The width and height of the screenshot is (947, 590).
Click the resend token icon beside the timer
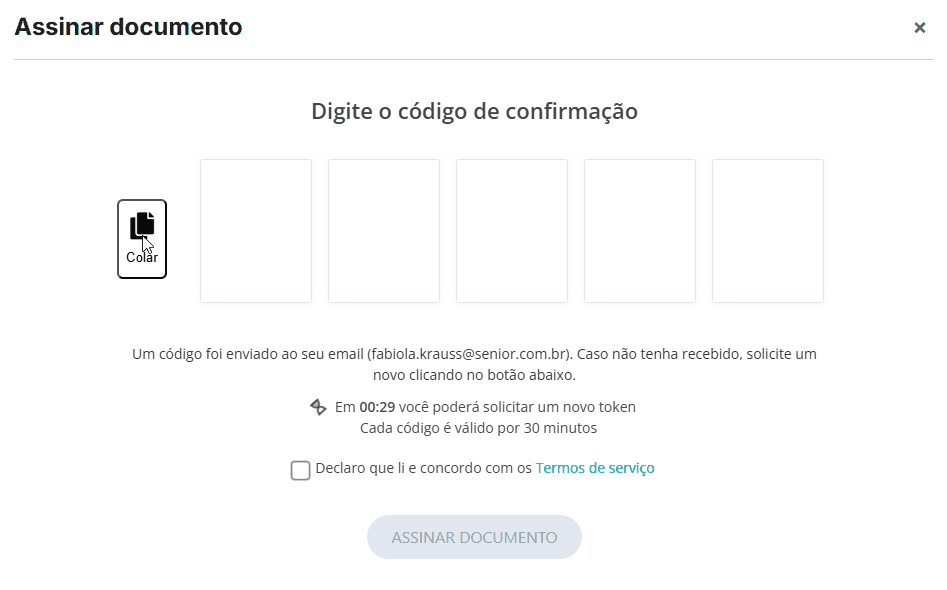(x=318, y=407)
